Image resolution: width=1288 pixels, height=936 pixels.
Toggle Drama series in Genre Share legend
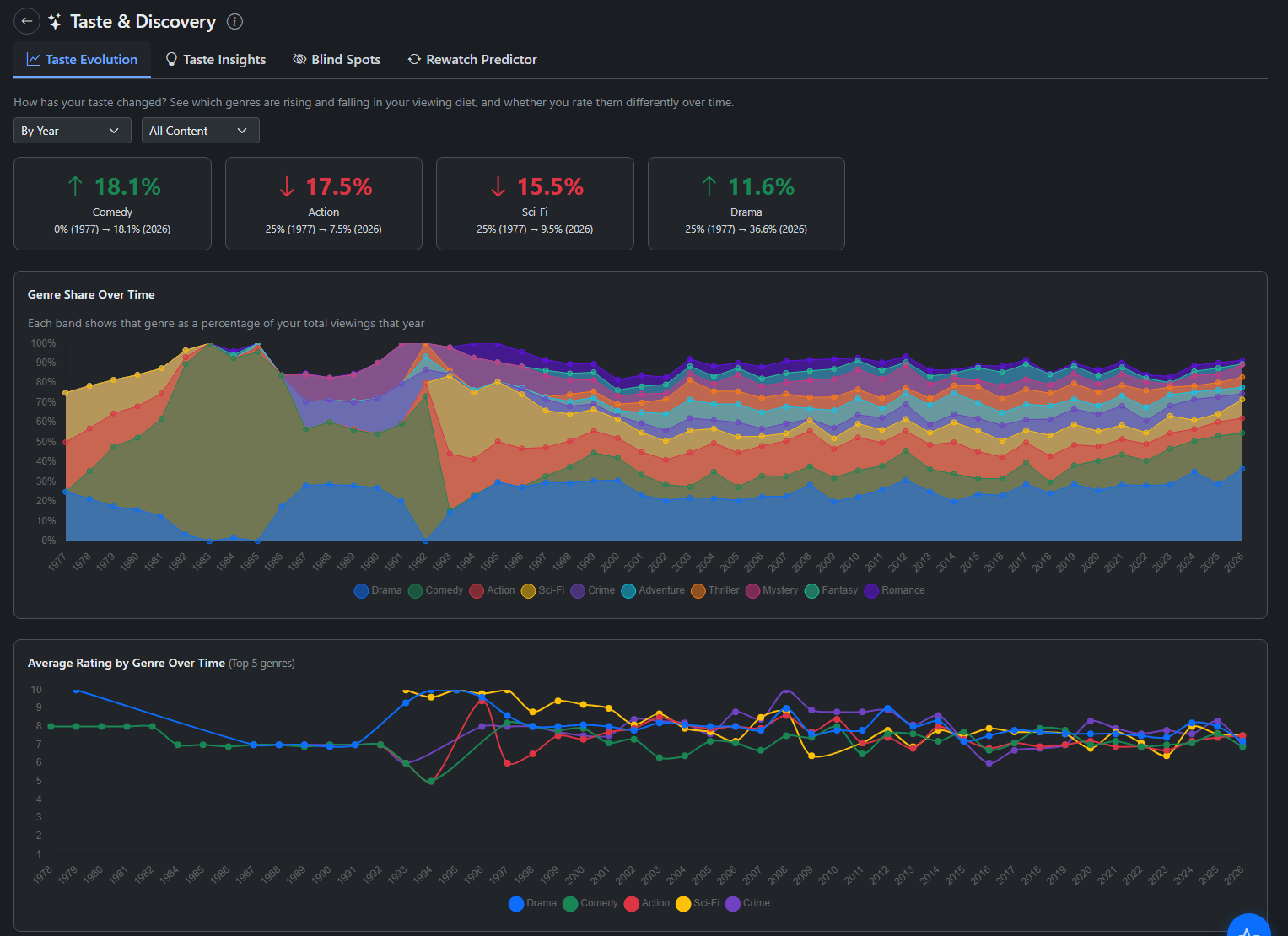pos(378,590)
